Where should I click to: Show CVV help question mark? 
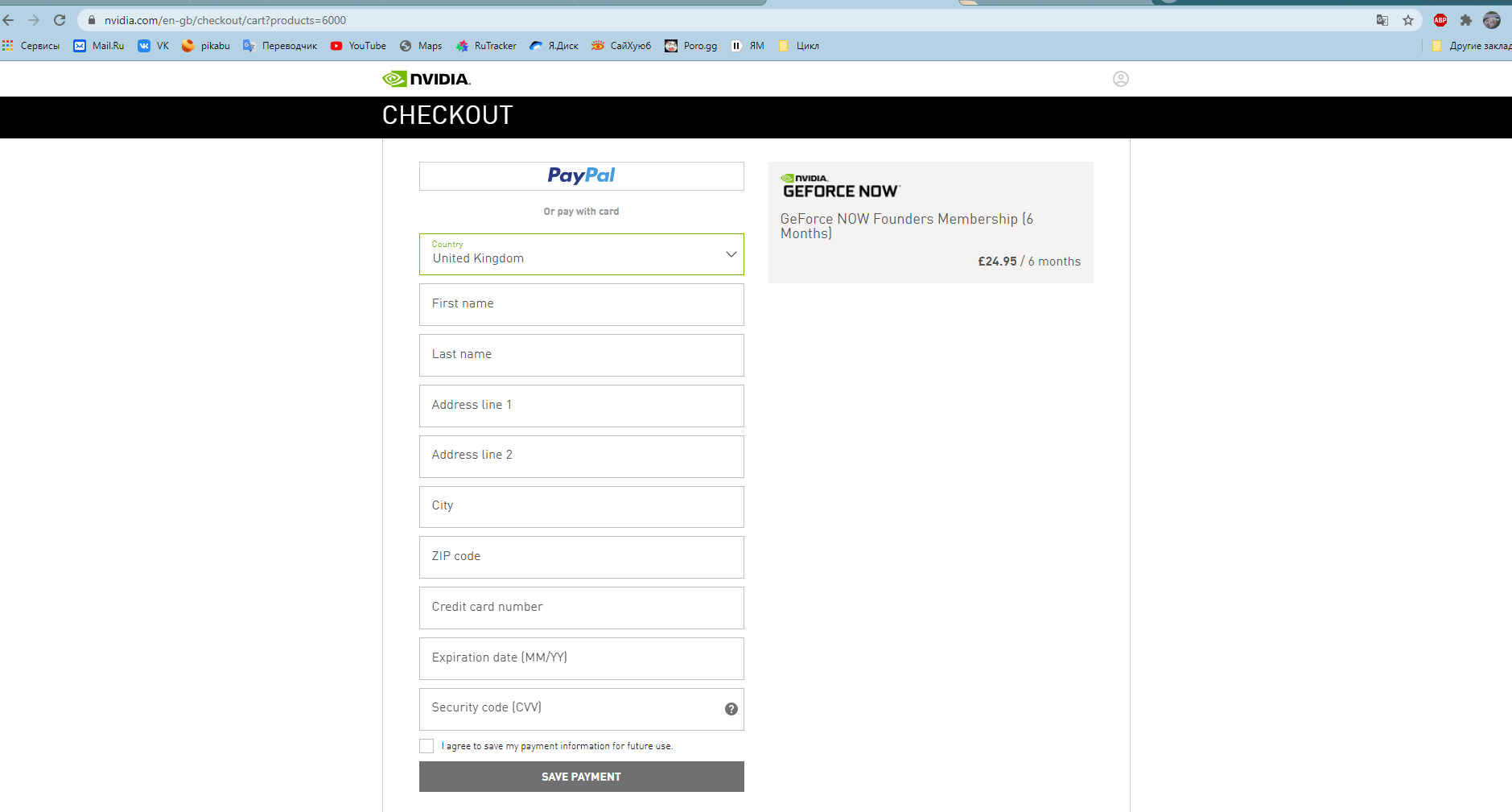[x=731, y=709]
